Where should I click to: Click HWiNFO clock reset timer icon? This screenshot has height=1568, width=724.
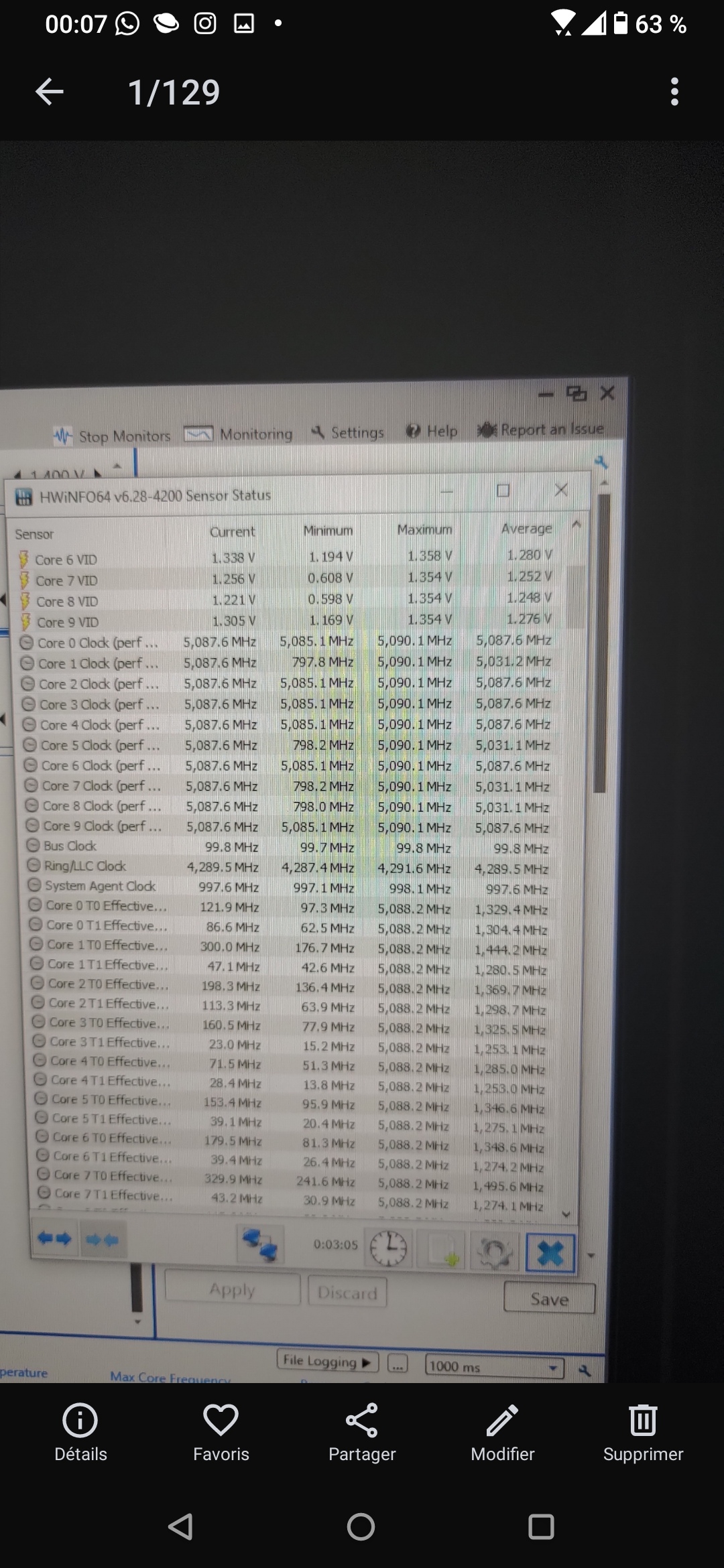click(388, 1248)
